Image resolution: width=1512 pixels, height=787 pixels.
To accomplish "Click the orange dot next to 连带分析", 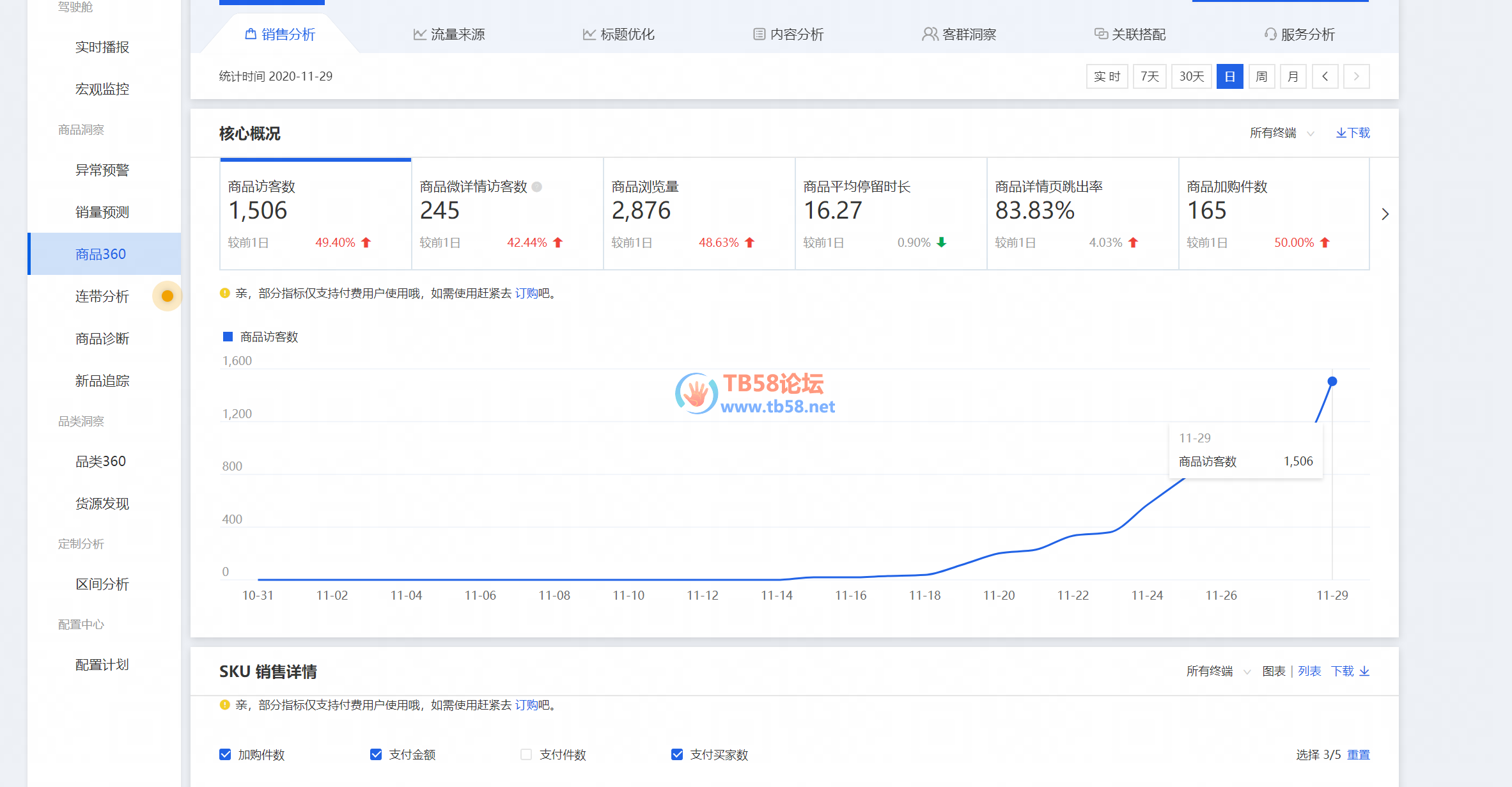I will [x=168, y=296].
